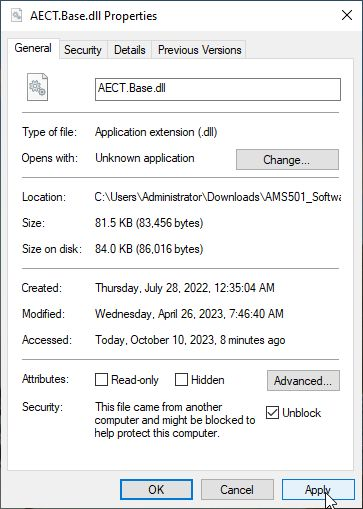Switch to the Details tab
363x509 pixels.
point(130,50)
